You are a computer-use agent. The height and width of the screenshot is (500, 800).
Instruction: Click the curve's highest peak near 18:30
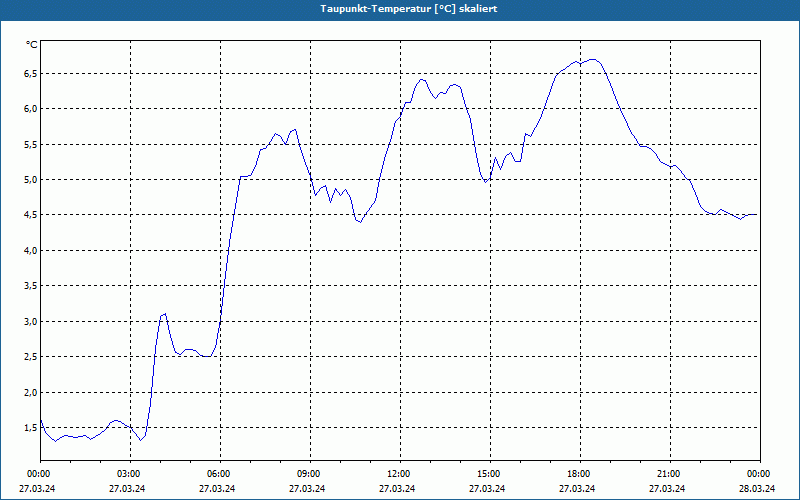[x=592, y=59]
